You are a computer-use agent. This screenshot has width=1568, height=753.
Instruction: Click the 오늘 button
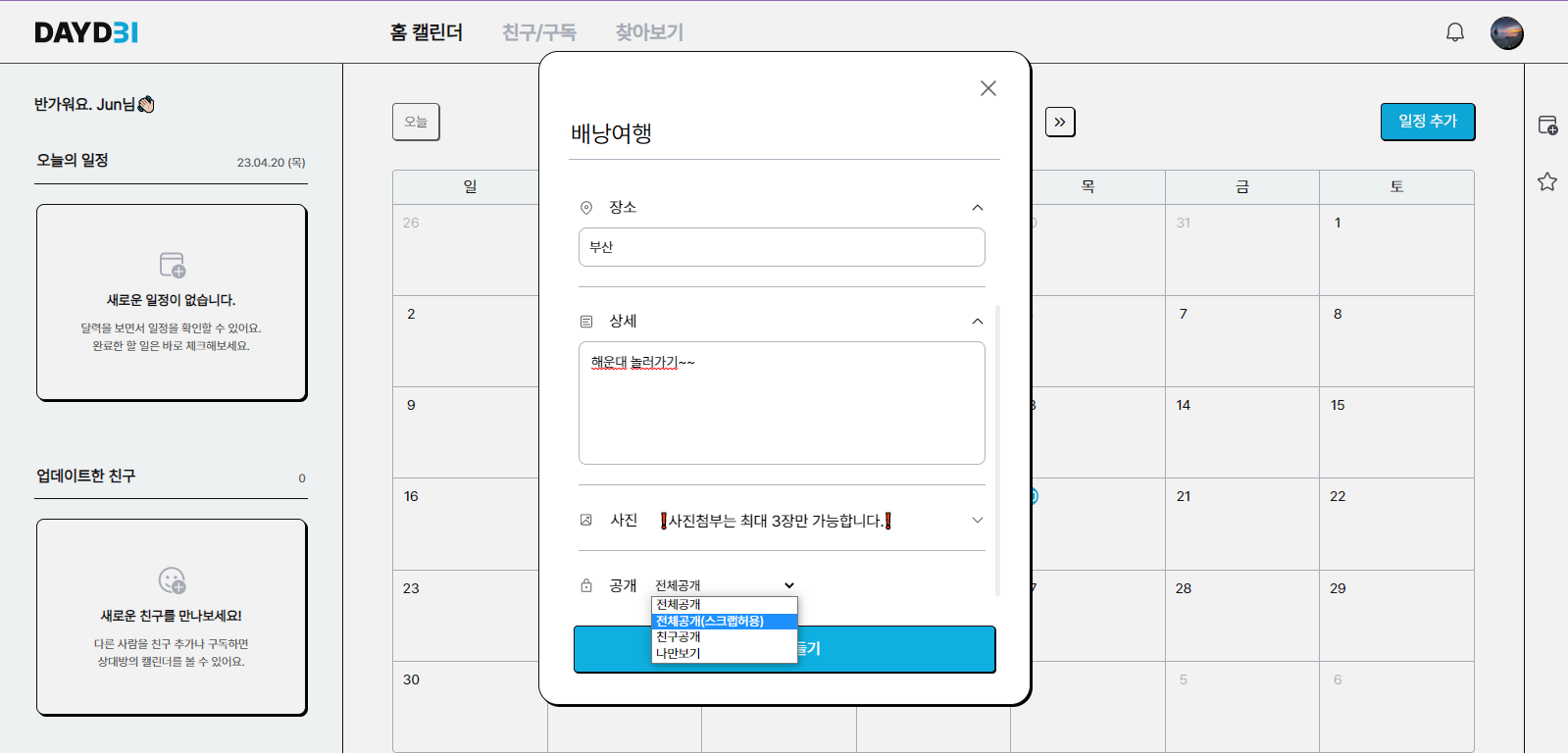tap(416, 122)
